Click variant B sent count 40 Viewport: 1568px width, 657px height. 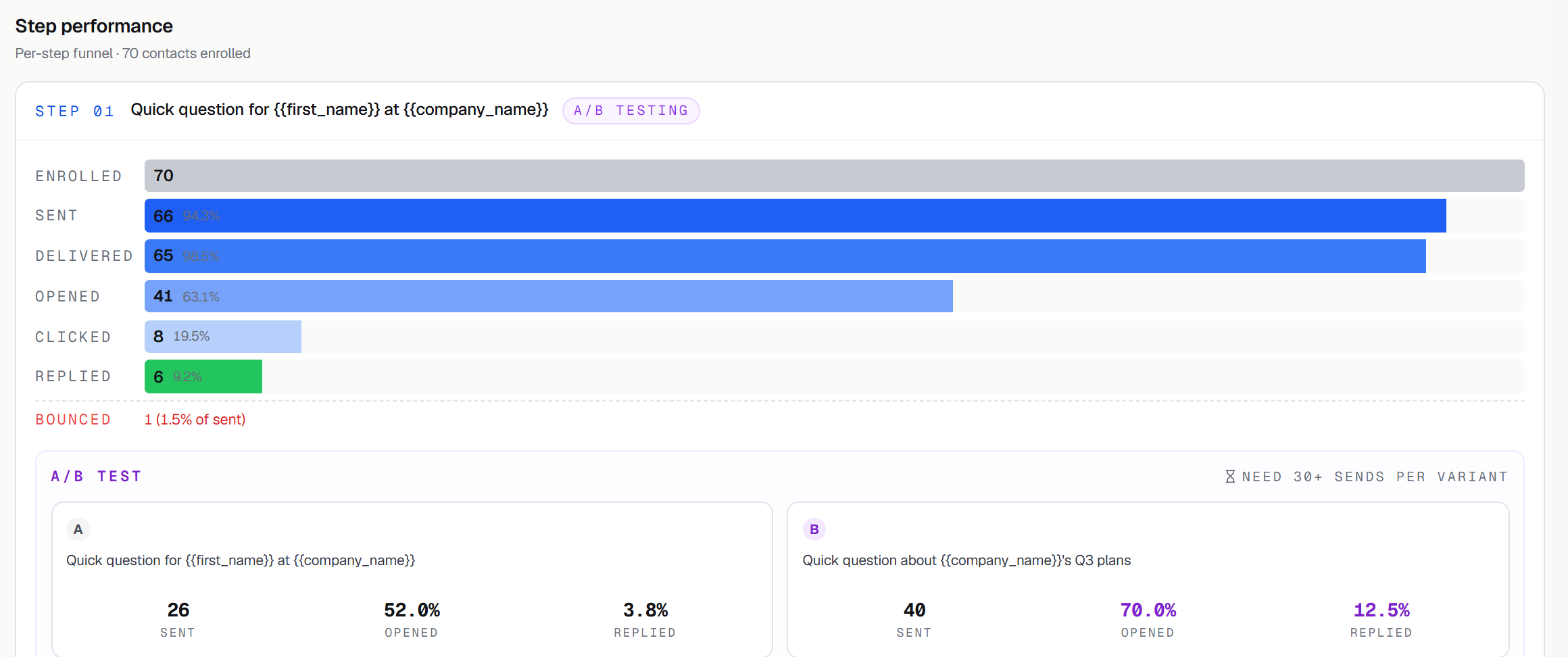click(914, 610)
